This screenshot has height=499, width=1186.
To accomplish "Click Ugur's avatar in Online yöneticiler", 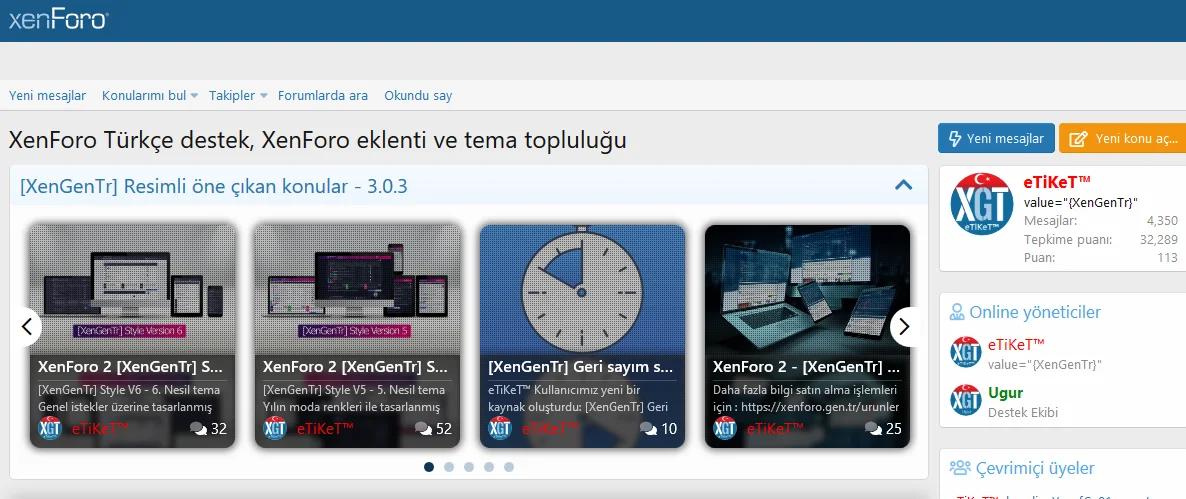I will click(x=966, y=400).
